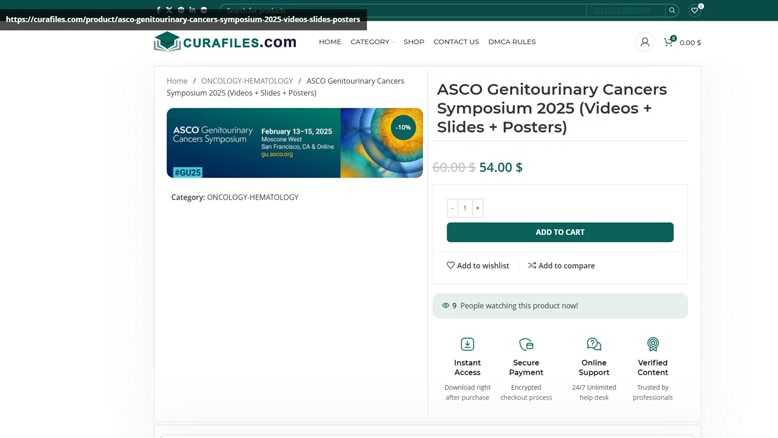
Task: Increase quantity with plus button
Action: (x=477, y=208)
